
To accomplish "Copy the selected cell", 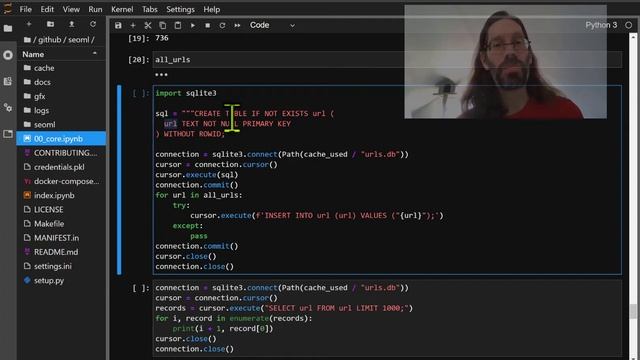I will tap(162, 25).
